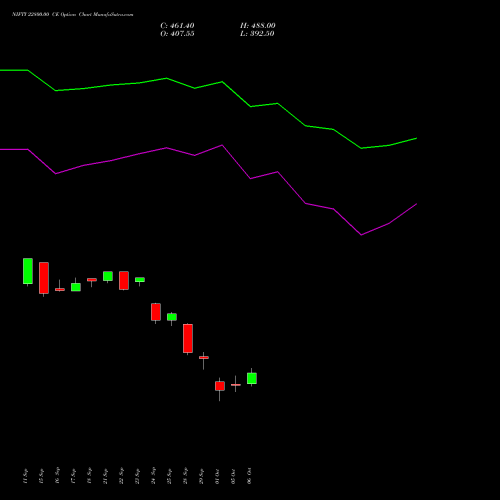Click the 23 Sep date label
The image size is (500, 500).
point(137,476)
